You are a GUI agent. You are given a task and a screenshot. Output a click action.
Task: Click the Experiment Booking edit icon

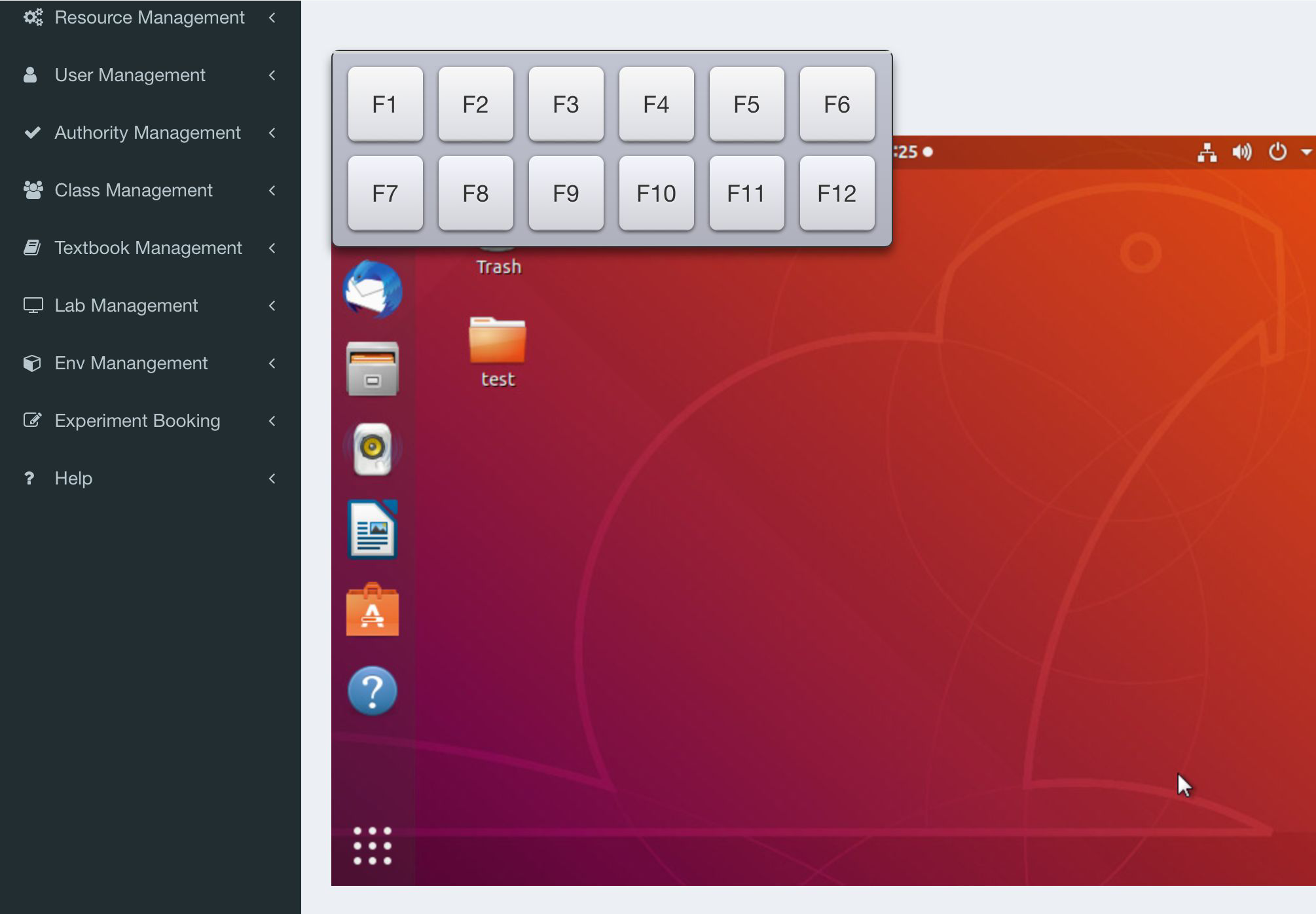pyautogui.click(x=33, y=420)
